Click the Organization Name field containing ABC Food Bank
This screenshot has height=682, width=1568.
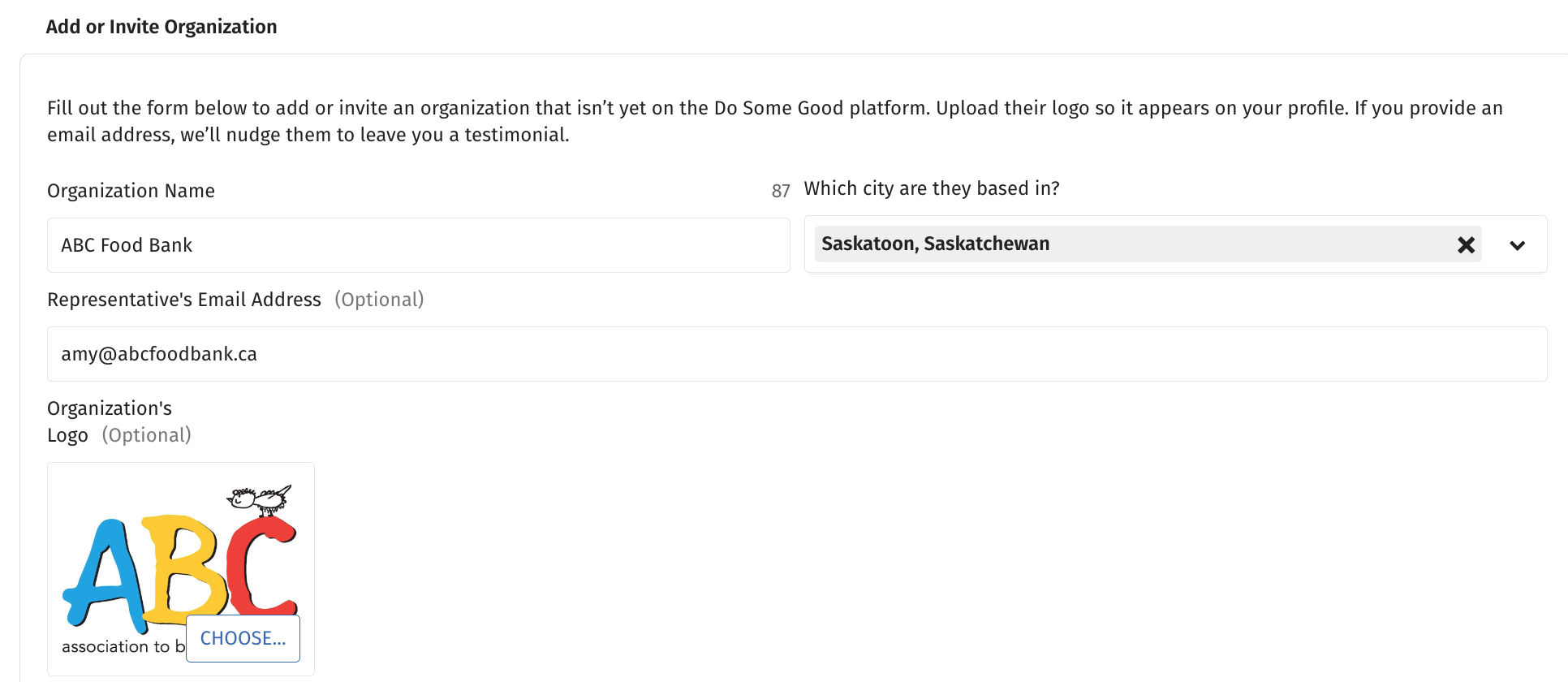coord(418,245)
